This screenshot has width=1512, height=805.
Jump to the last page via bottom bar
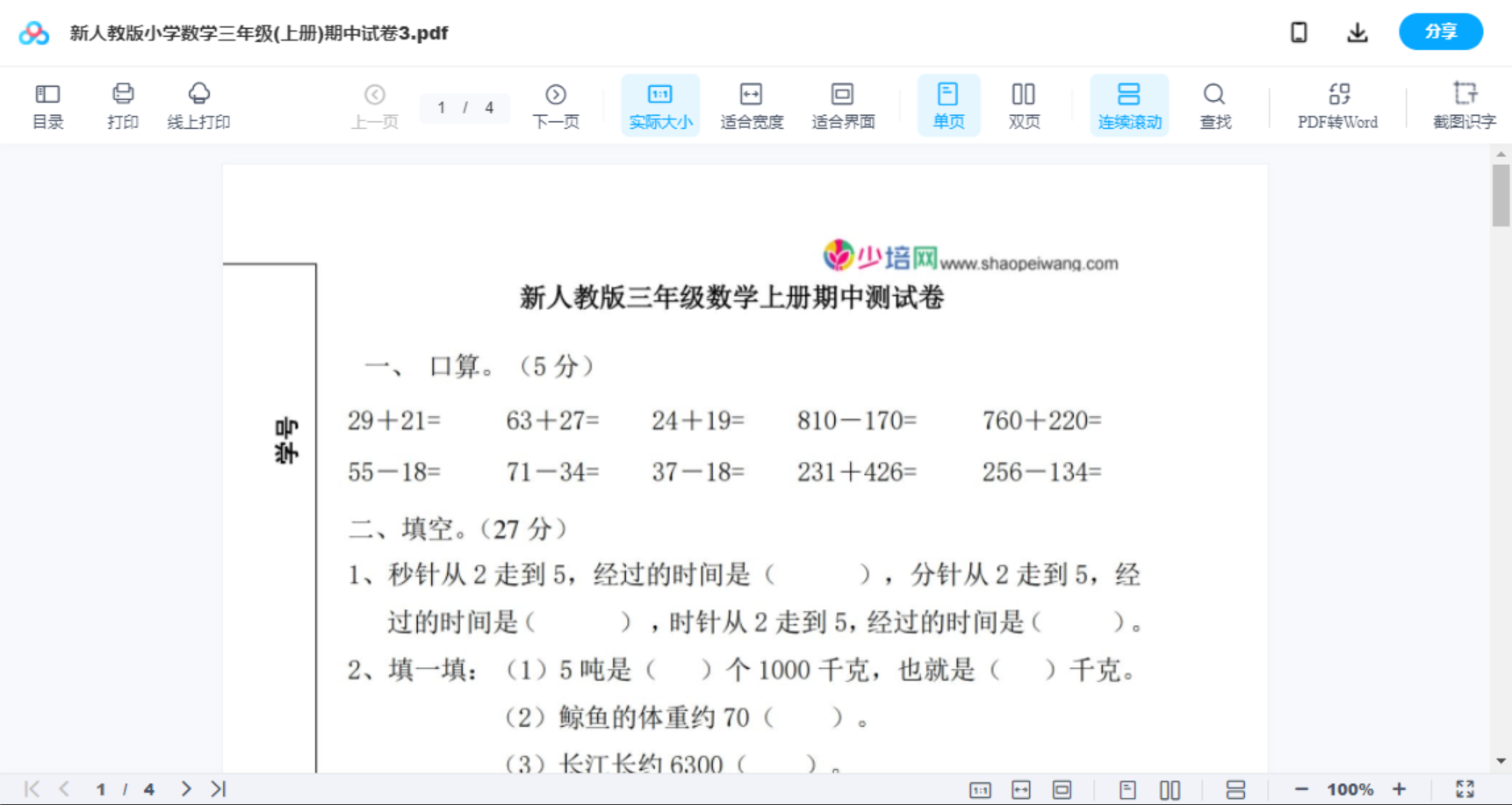click(x=217, y=788)
